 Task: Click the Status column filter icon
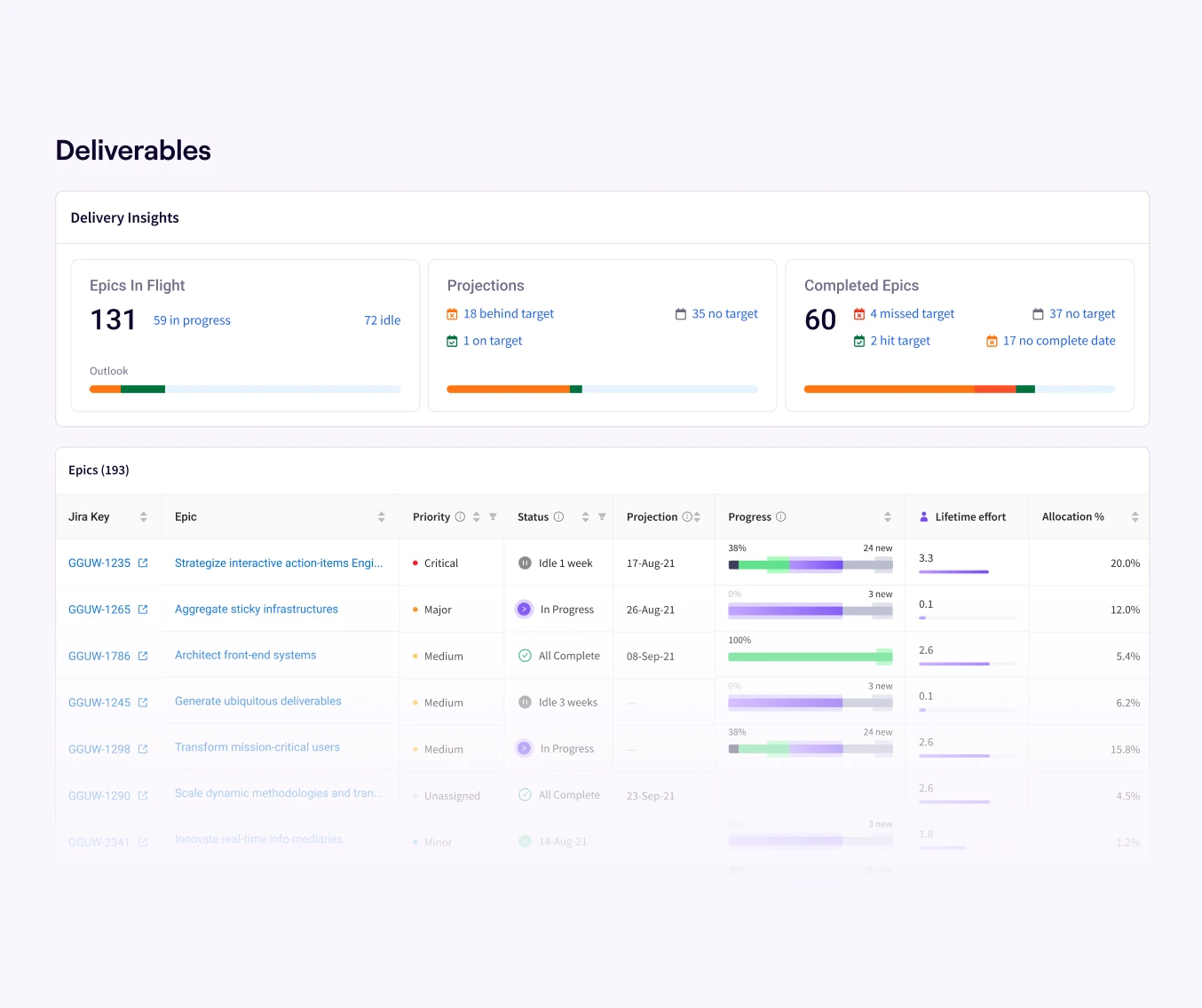tap(602, 517)
